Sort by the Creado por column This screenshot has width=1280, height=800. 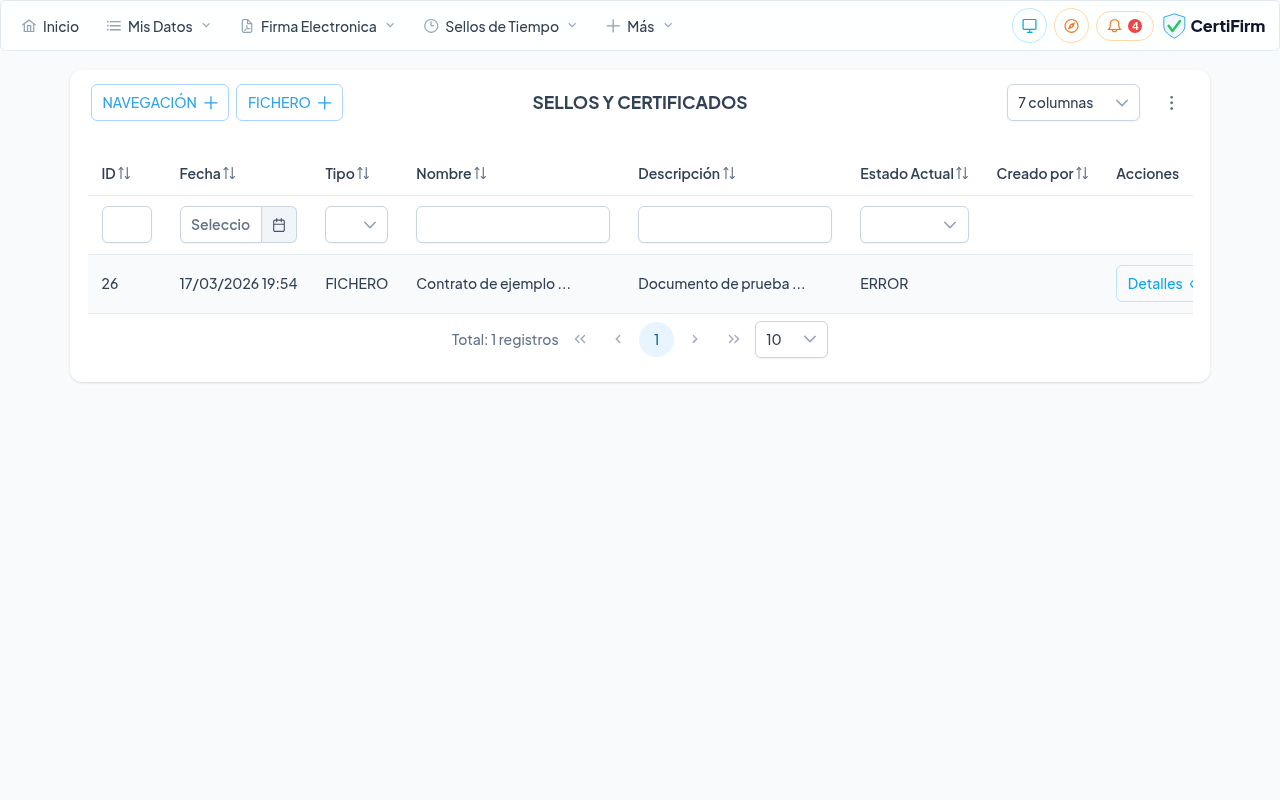pyautogui.click(x=1082, y=174)
